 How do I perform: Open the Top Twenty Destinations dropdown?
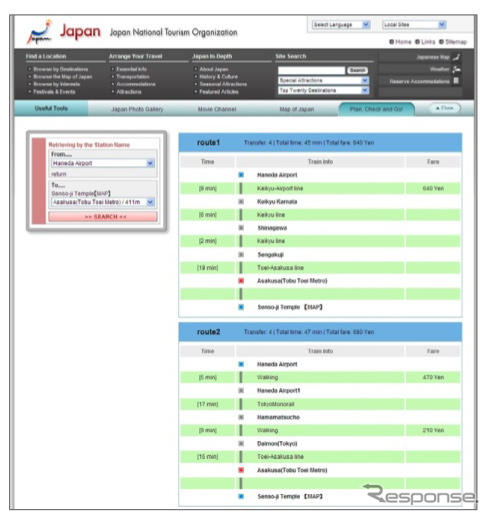[x=323, y=90]
